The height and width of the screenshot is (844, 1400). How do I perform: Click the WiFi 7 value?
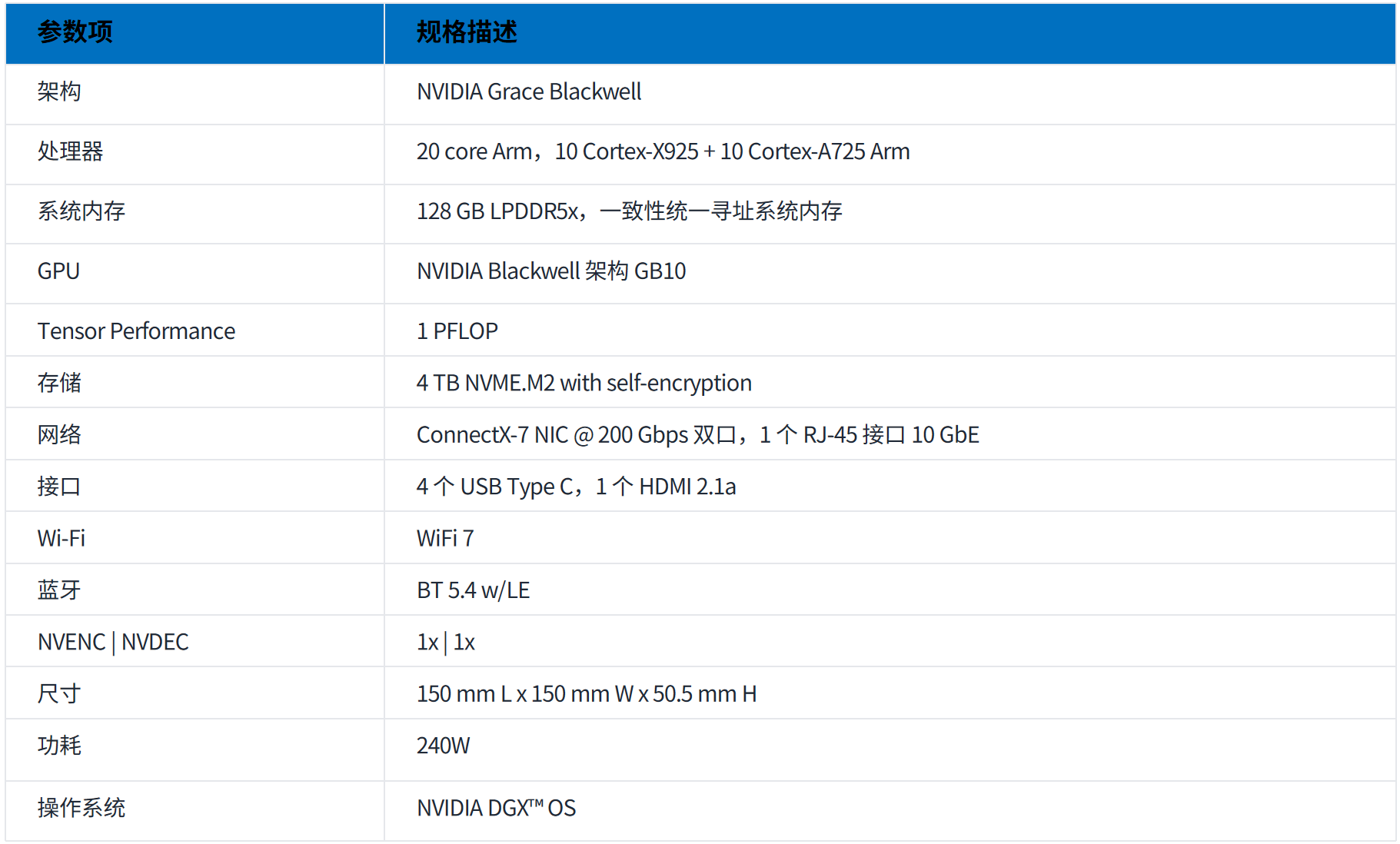coord(445,538)
